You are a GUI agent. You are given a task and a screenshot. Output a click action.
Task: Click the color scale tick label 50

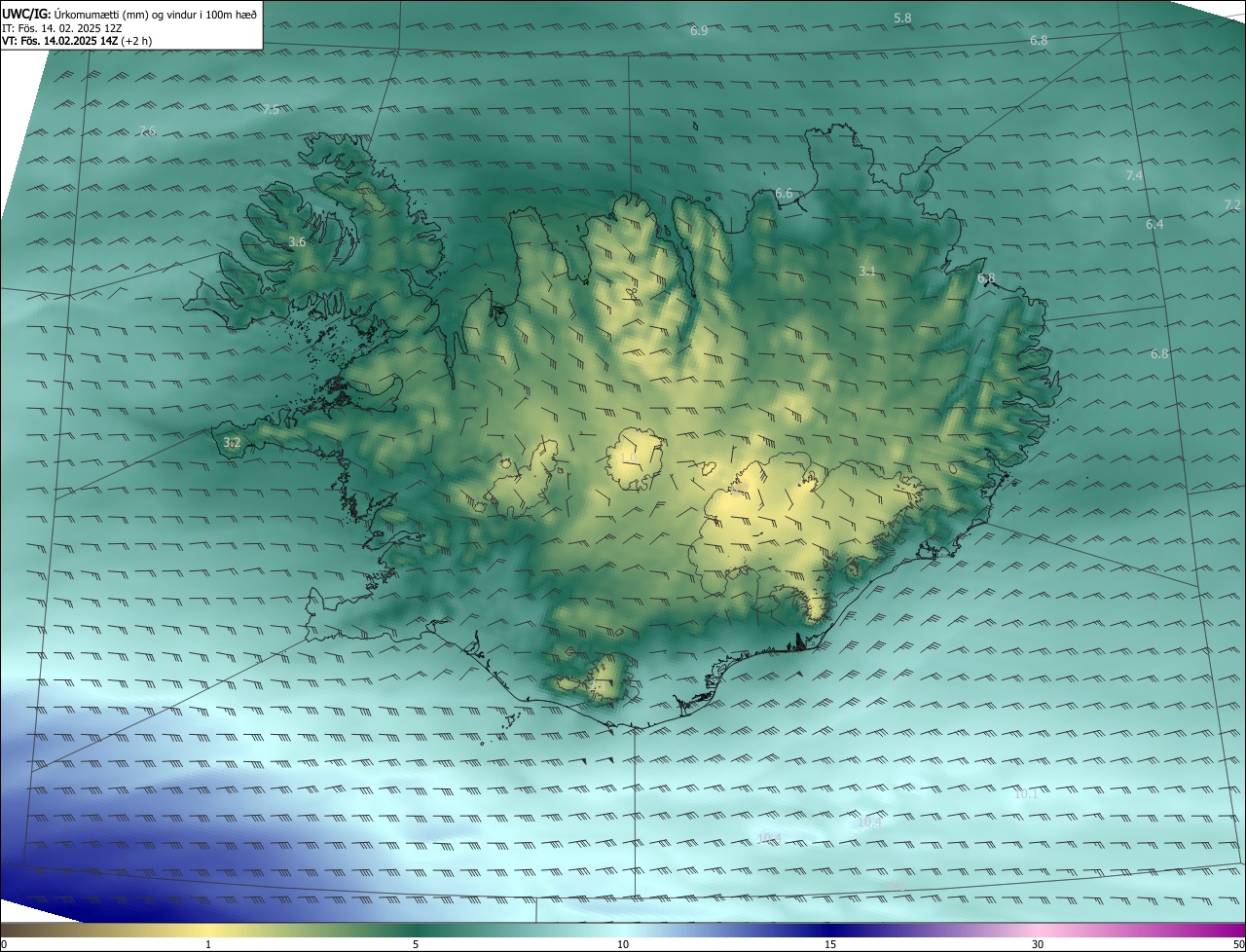[1238, 944]
